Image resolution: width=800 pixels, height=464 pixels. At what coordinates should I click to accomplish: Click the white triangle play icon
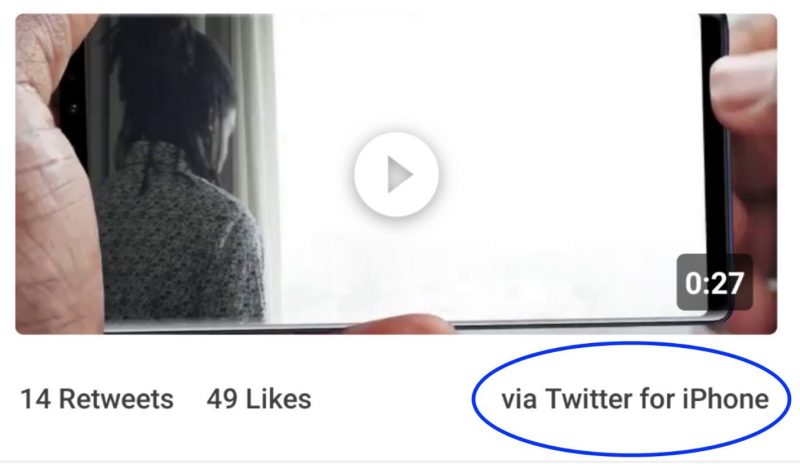tap(399, 175)
